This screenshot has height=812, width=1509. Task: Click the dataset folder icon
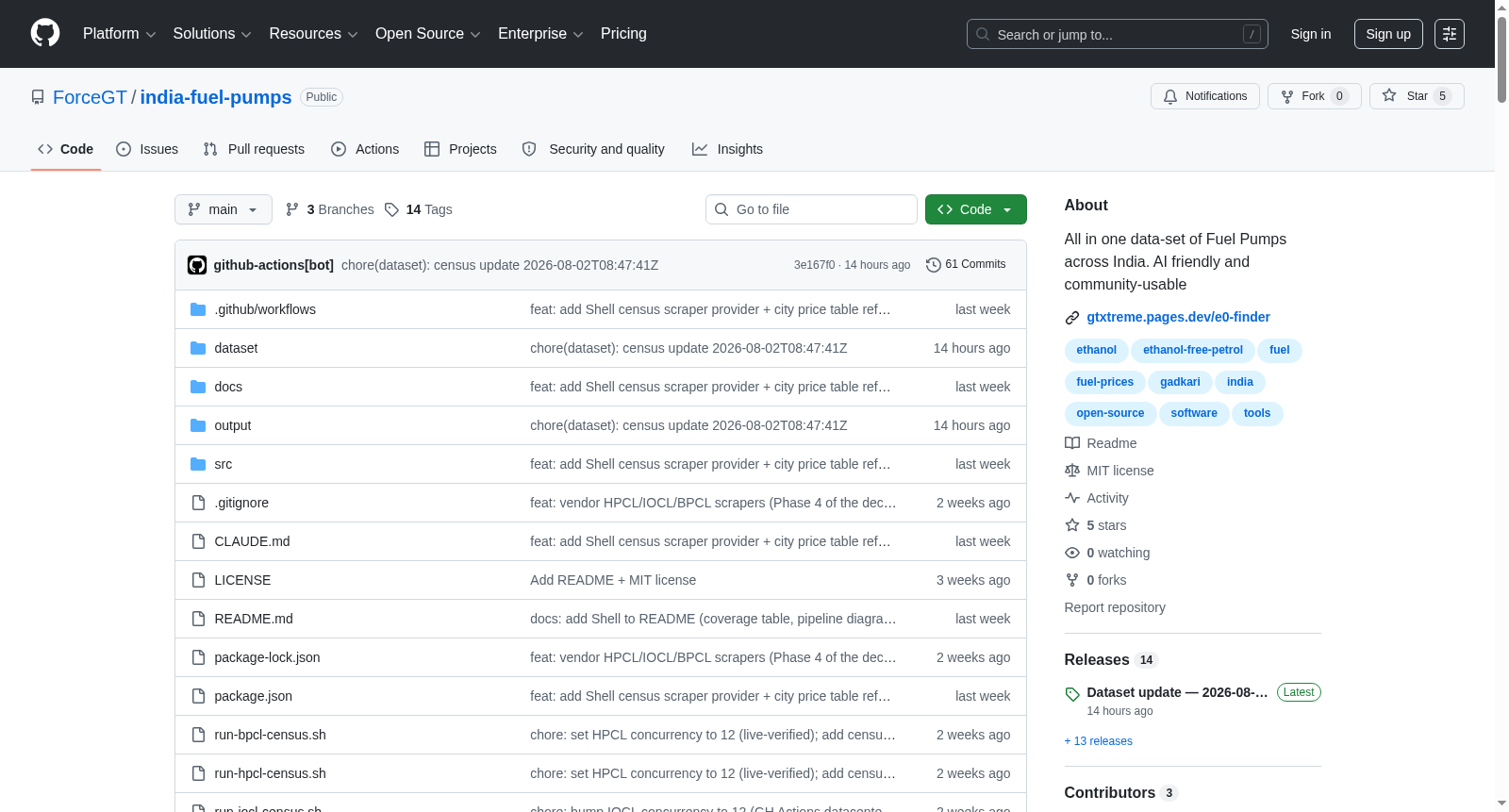click(198, 348)
